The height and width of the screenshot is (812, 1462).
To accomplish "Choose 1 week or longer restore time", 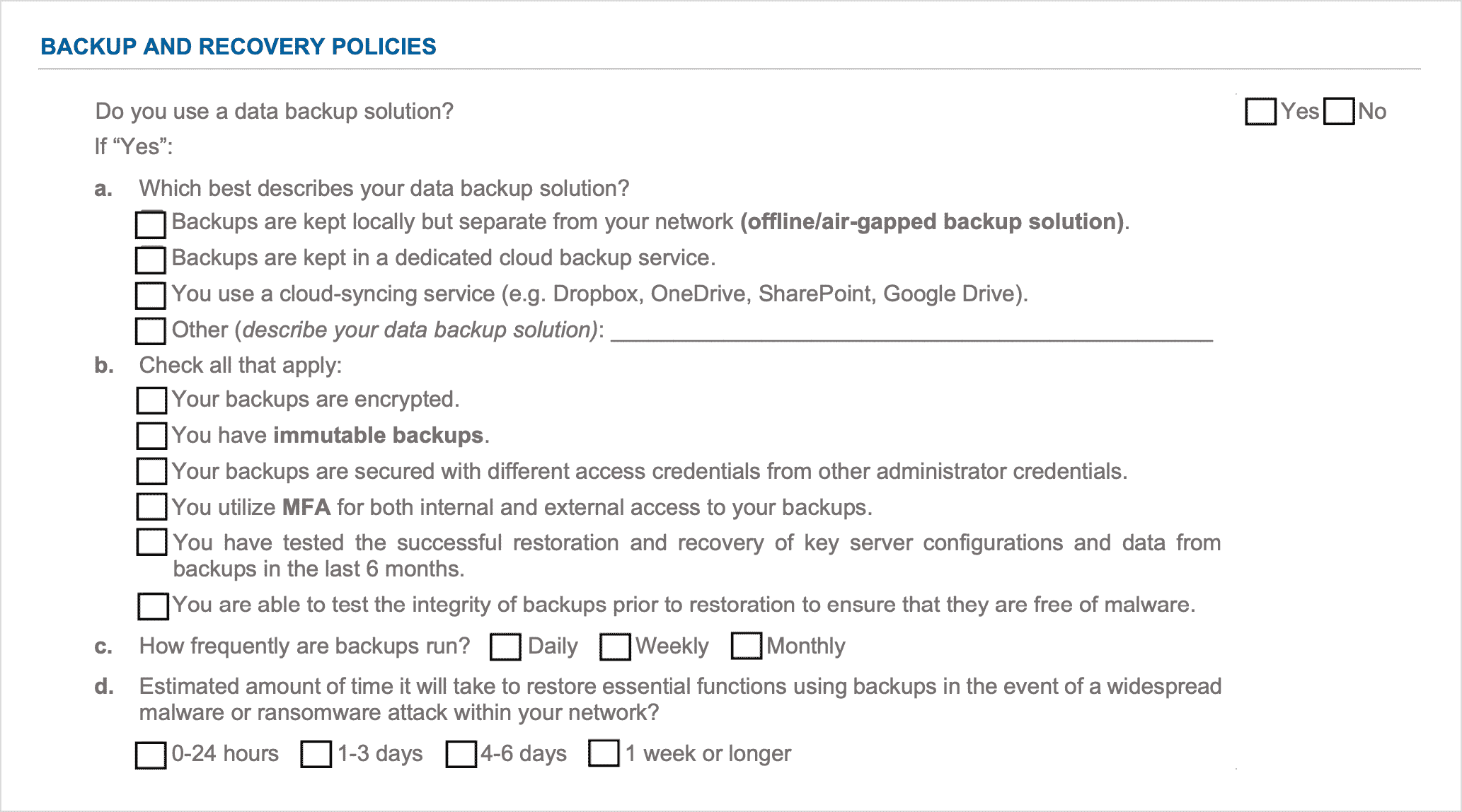I will (x=604, y=753).
